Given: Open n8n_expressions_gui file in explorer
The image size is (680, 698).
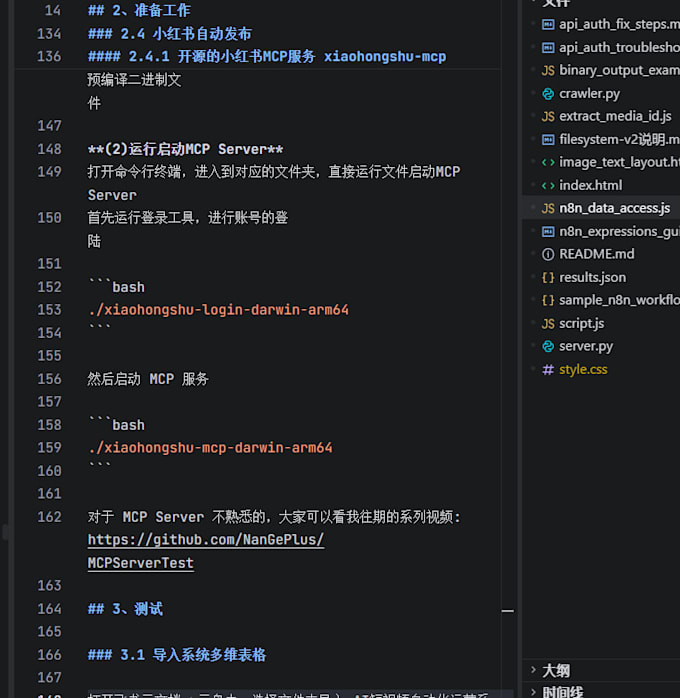Looking at the screenshot, I should click(619, 231).
